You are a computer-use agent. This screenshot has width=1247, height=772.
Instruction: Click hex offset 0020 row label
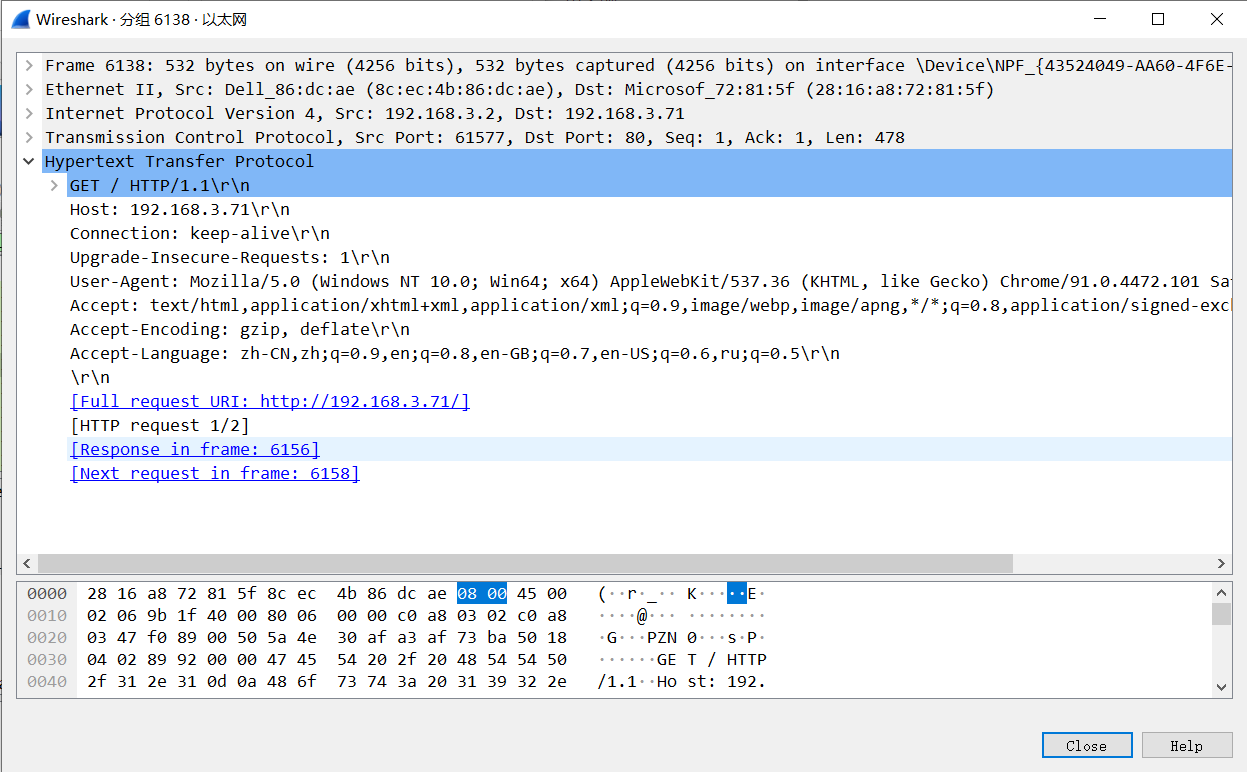(x=47, y=637)
